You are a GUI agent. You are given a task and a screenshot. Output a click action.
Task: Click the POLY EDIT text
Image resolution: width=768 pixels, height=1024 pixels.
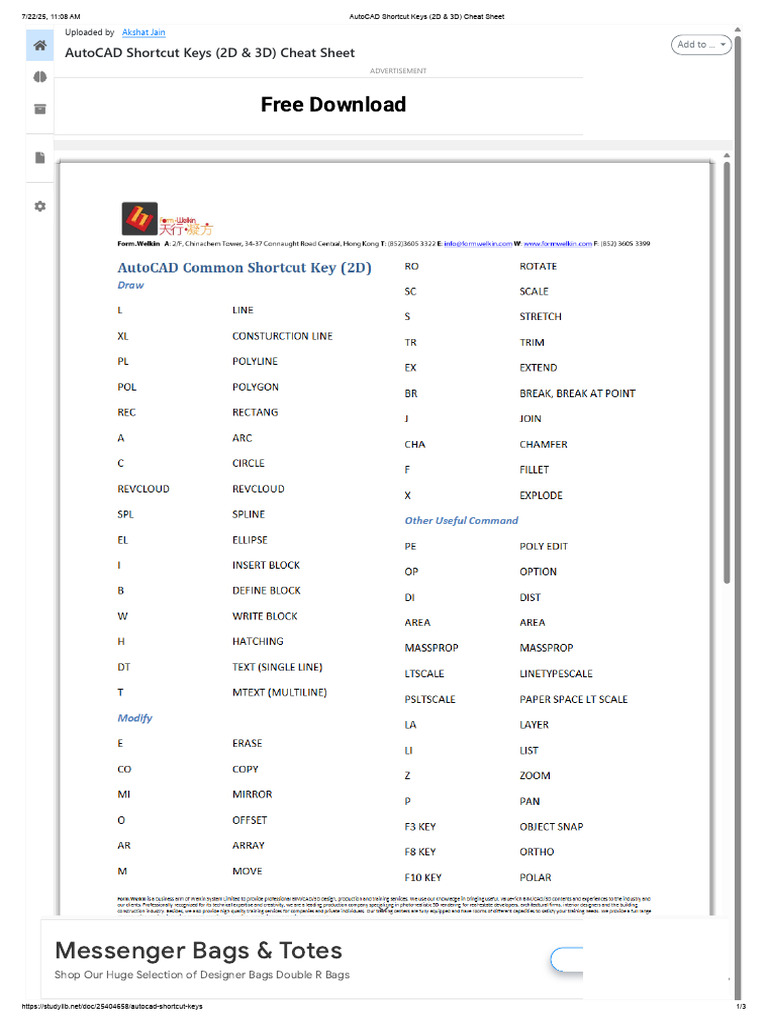[x=543, y=546]
